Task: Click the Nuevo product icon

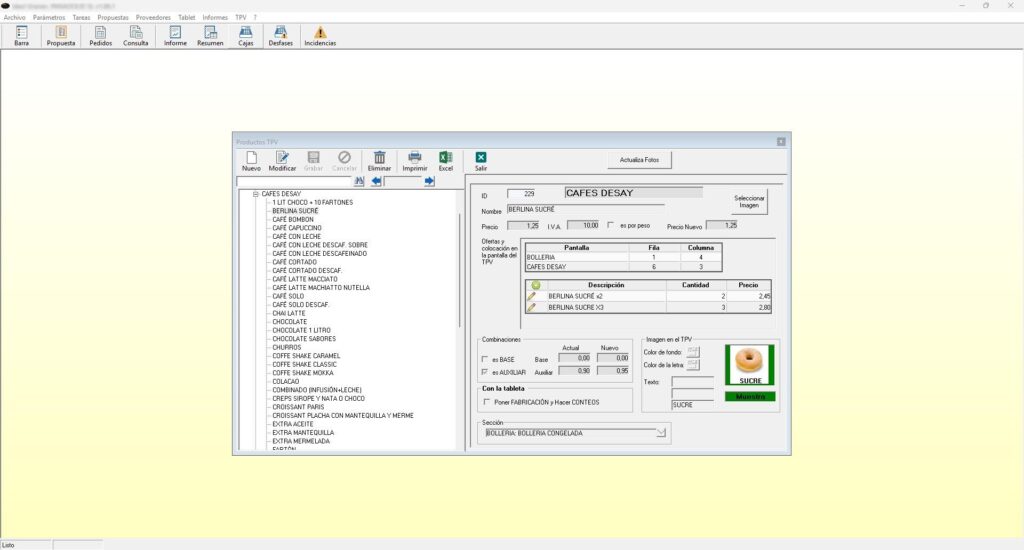Action: [x=251, y=158]
